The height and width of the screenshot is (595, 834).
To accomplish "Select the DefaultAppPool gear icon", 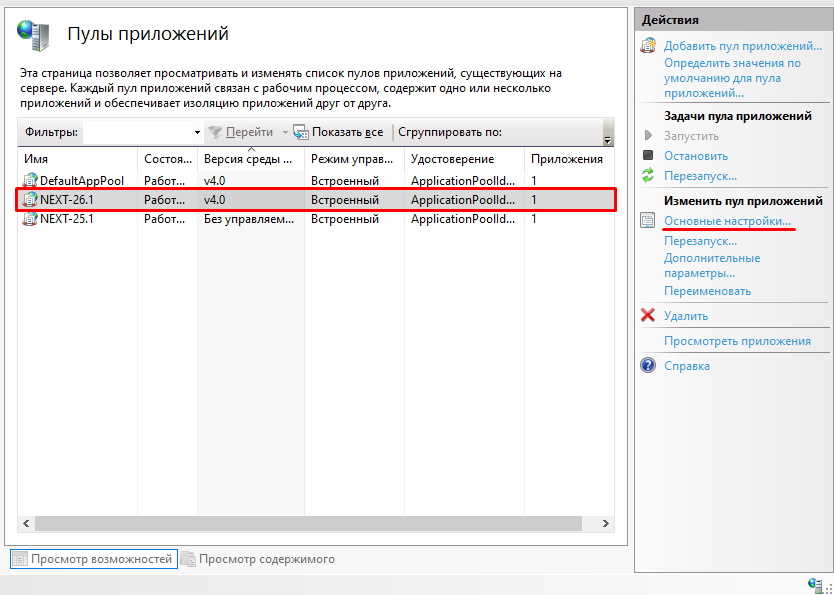I will click(x=28, y=181).
